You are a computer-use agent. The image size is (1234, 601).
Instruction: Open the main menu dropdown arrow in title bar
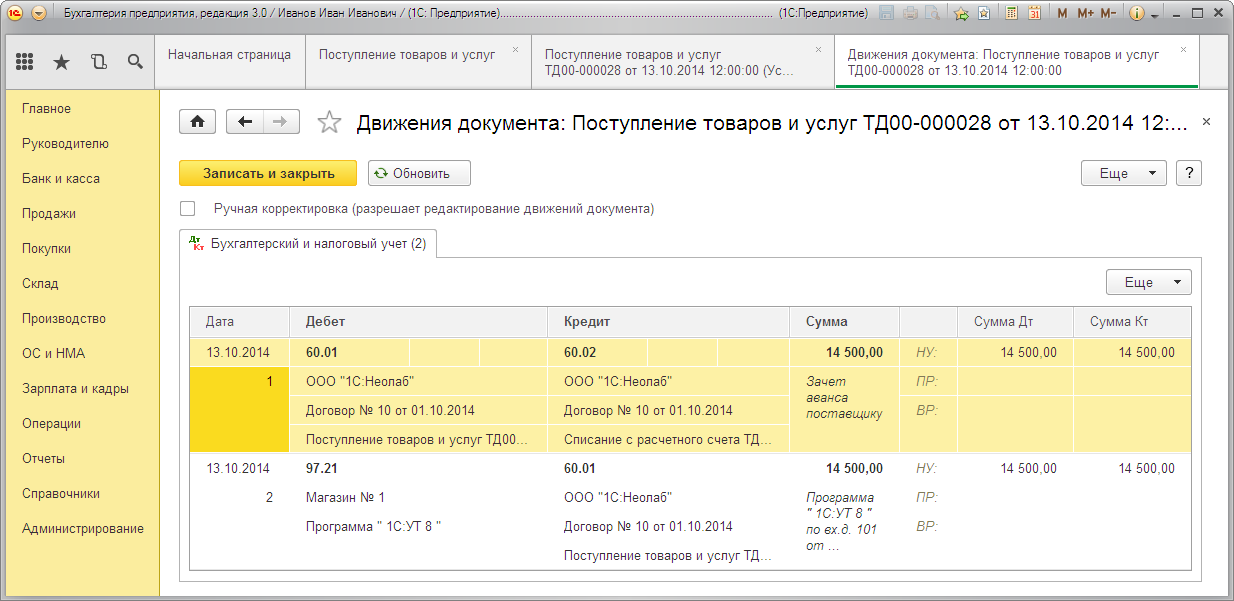coord(39,14)
